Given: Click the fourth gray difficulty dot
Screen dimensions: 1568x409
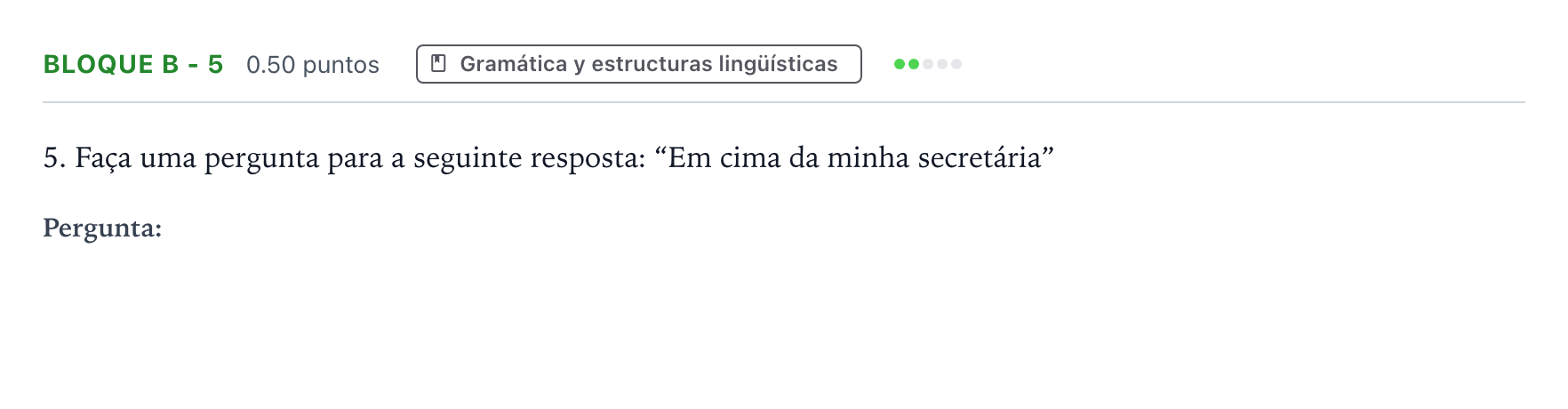Looking at the screenshot, I should click(x=942, y=64).
